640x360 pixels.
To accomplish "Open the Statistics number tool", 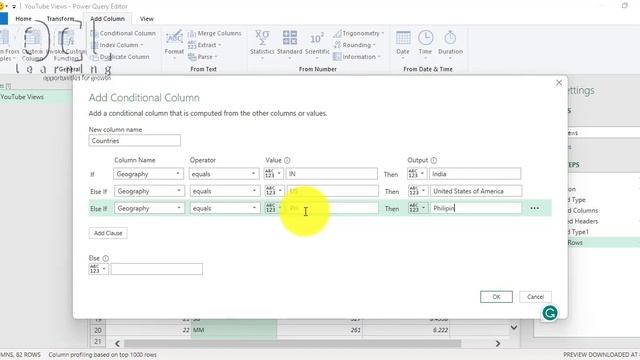I will 262,44.
